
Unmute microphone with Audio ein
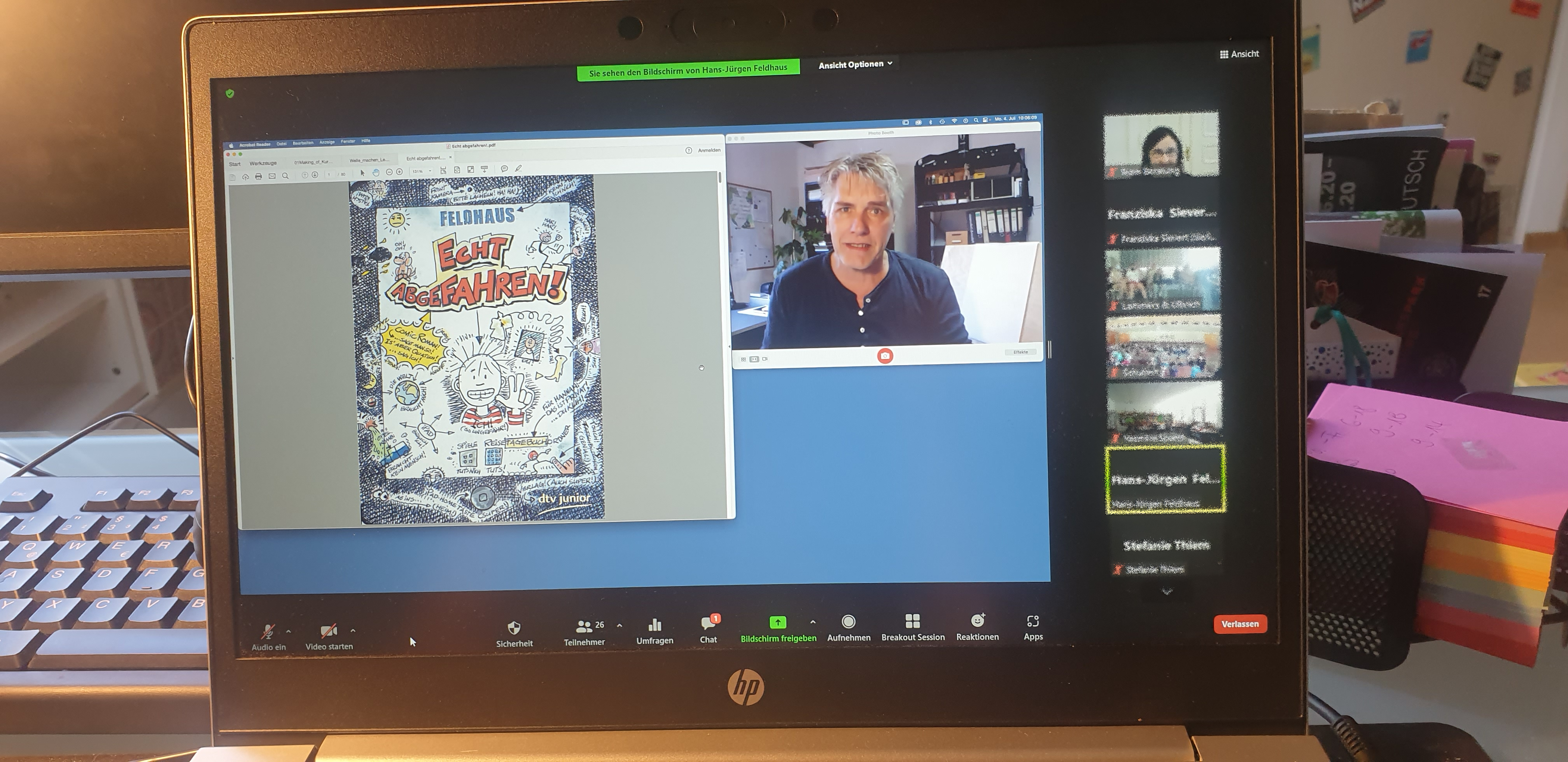click(268, 632)
